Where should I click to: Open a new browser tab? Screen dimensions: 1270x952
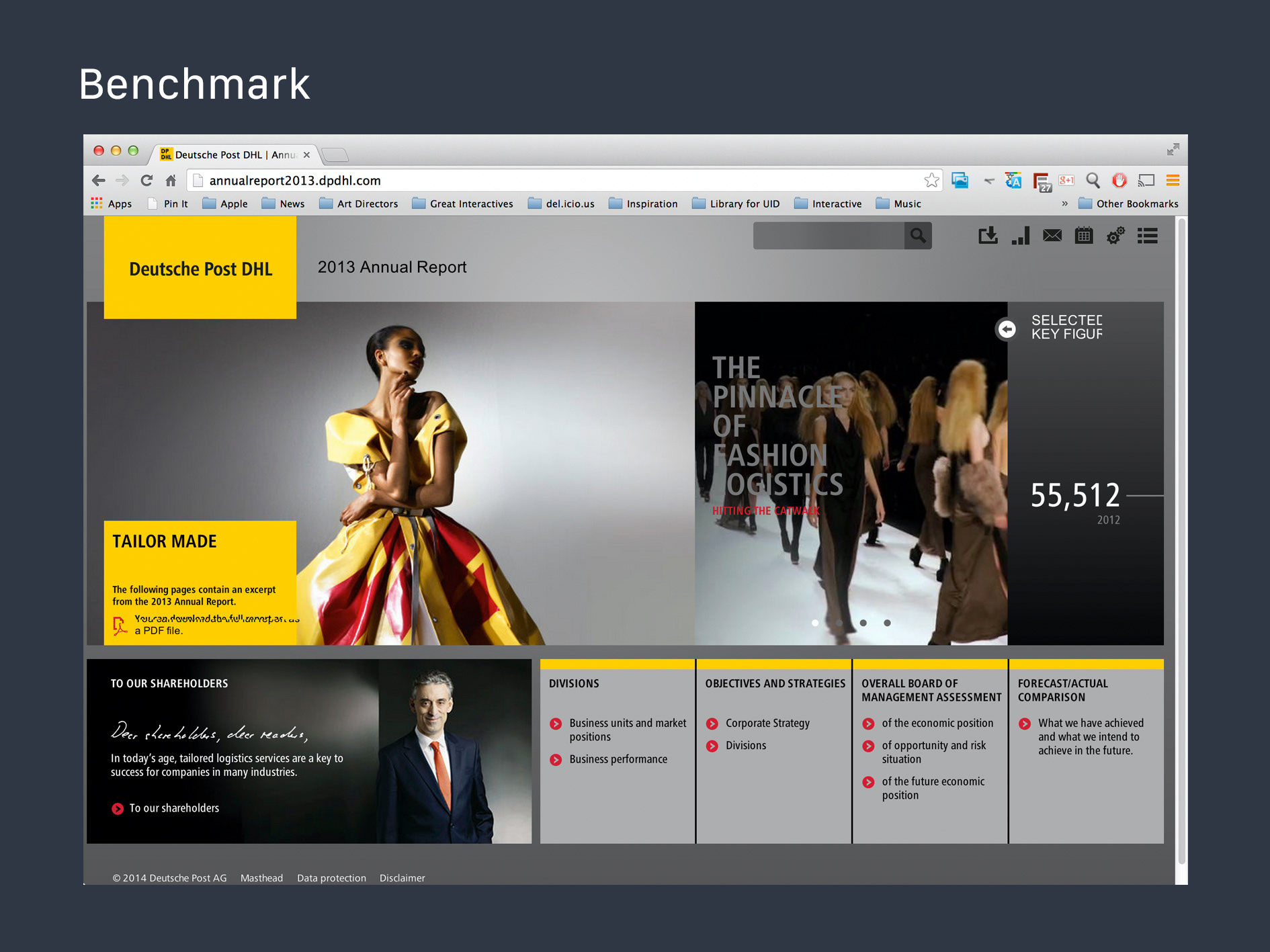point(335,155)
